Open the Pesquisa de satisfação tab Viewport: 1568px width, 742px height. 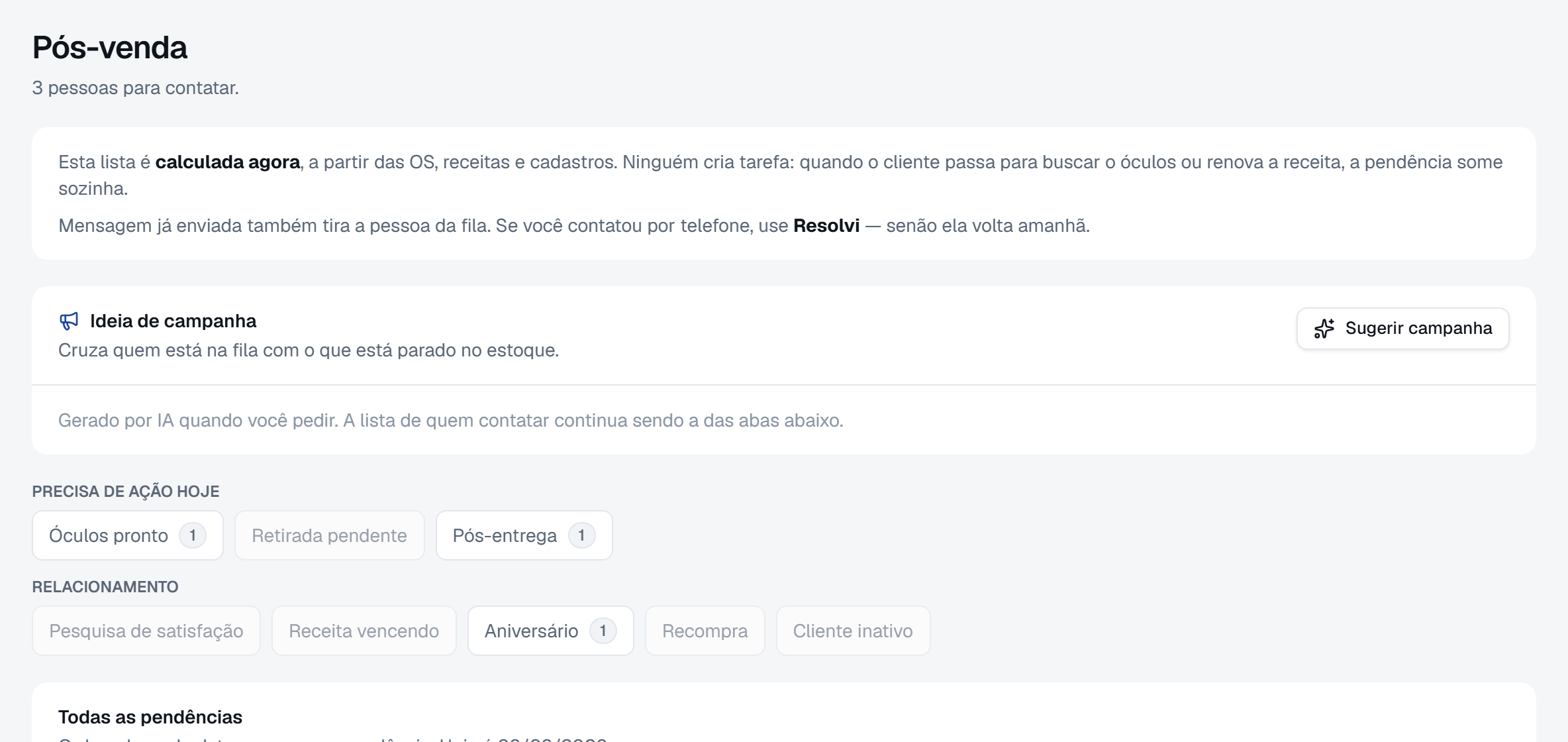click(146, 631)
